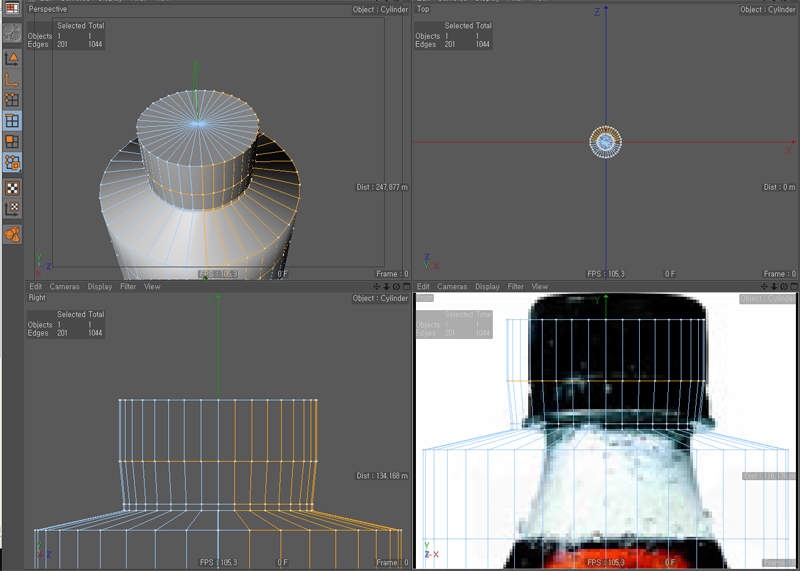Select the Model mode icon
Viewport: 800px width, 571px height.
click(x=12, y=57)
